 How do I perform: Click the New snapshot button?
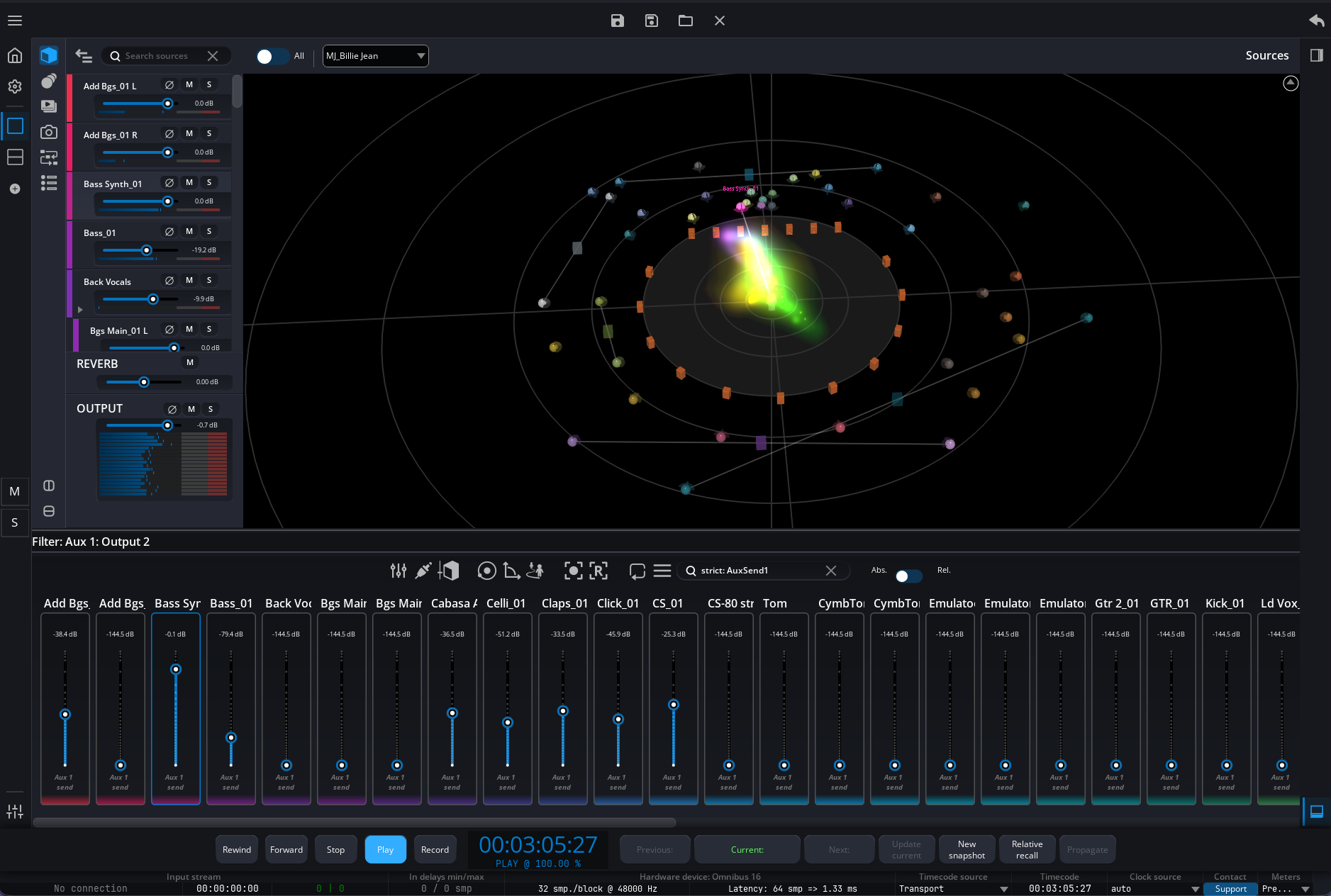tap(967, 849)
